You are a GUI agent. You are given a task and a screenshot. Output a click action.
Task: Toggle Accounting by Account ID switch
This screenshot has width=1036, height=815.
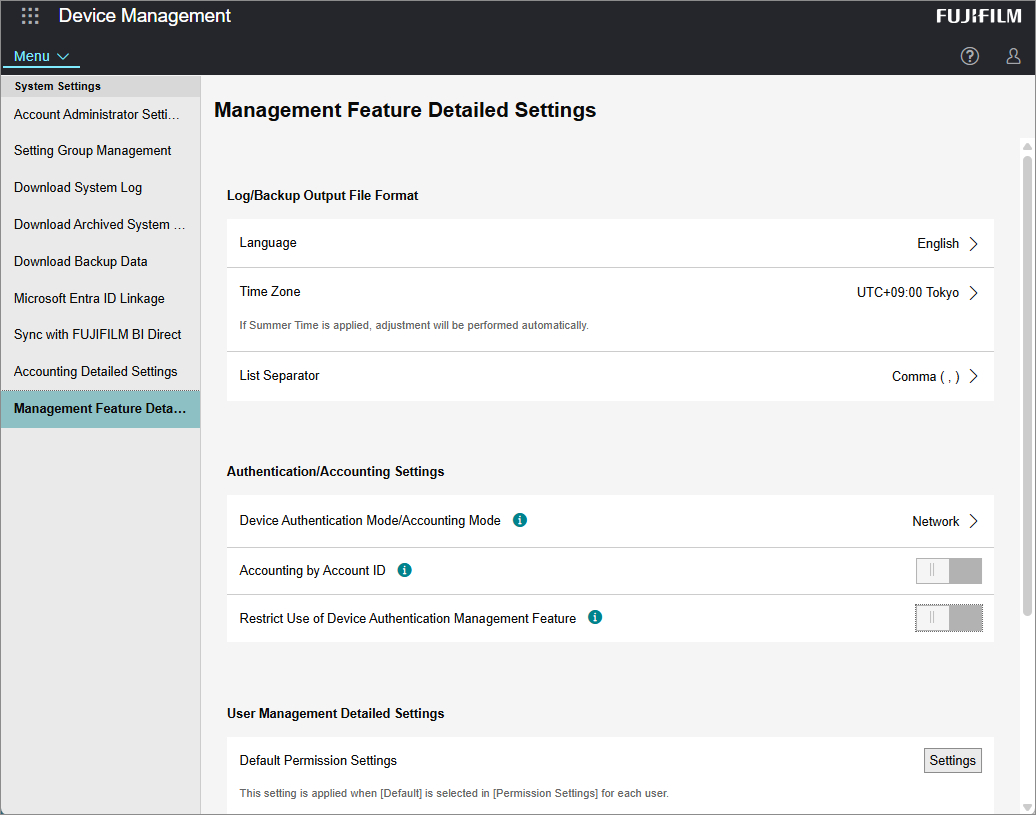tap(948, 571)
